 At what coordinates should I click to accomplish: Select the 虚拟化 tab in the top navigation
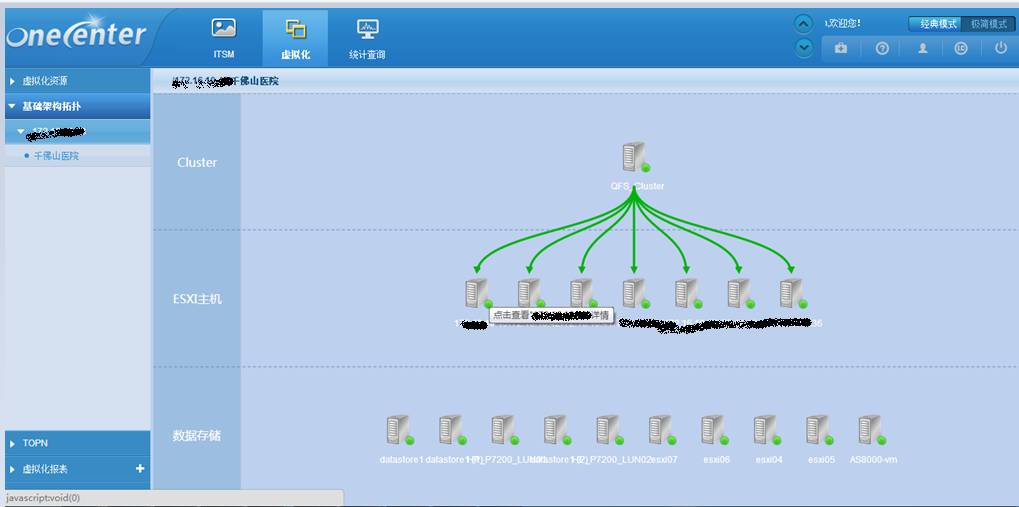pos(295,39)
